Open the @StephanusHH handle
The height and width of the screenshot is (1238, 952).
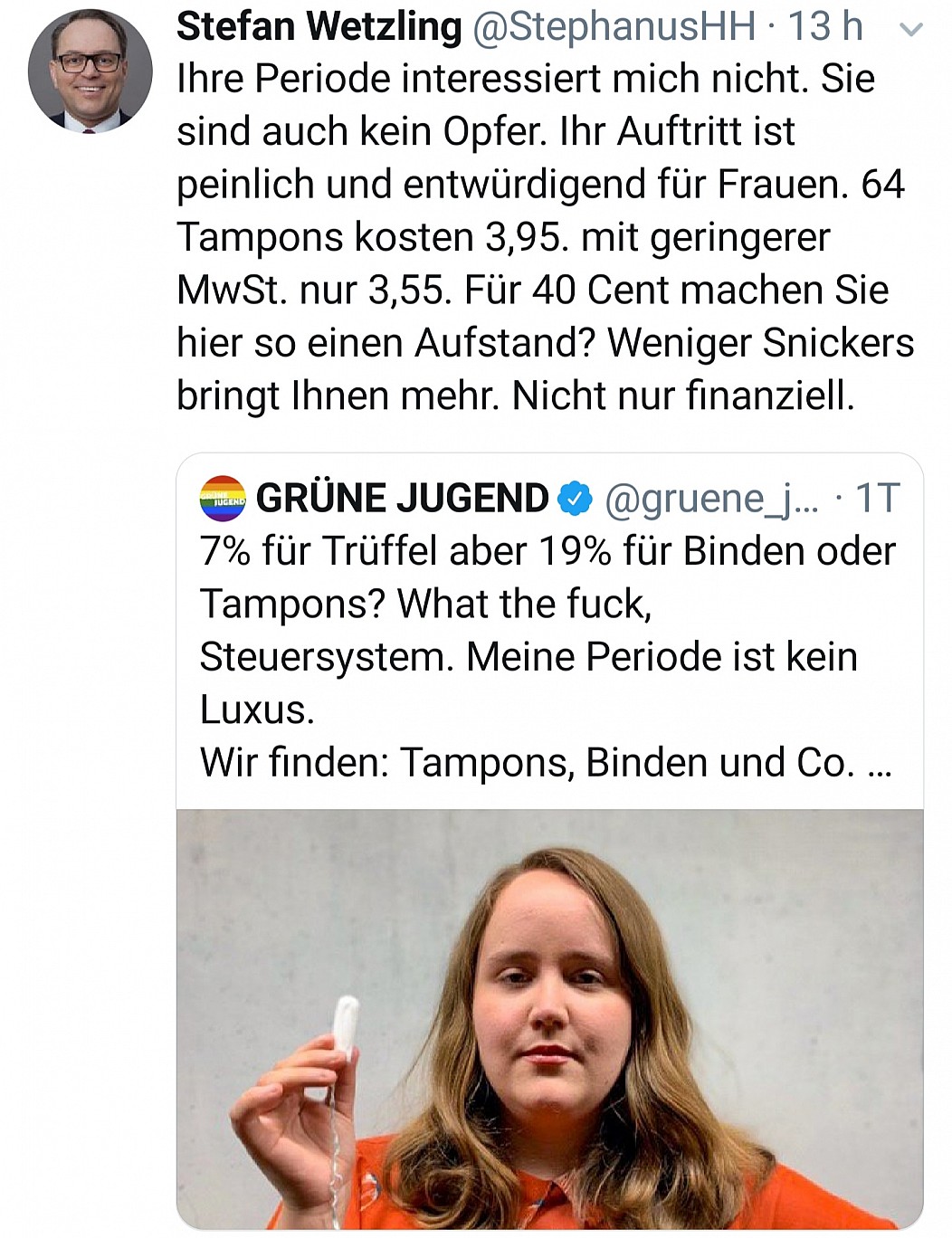(614, 27)
